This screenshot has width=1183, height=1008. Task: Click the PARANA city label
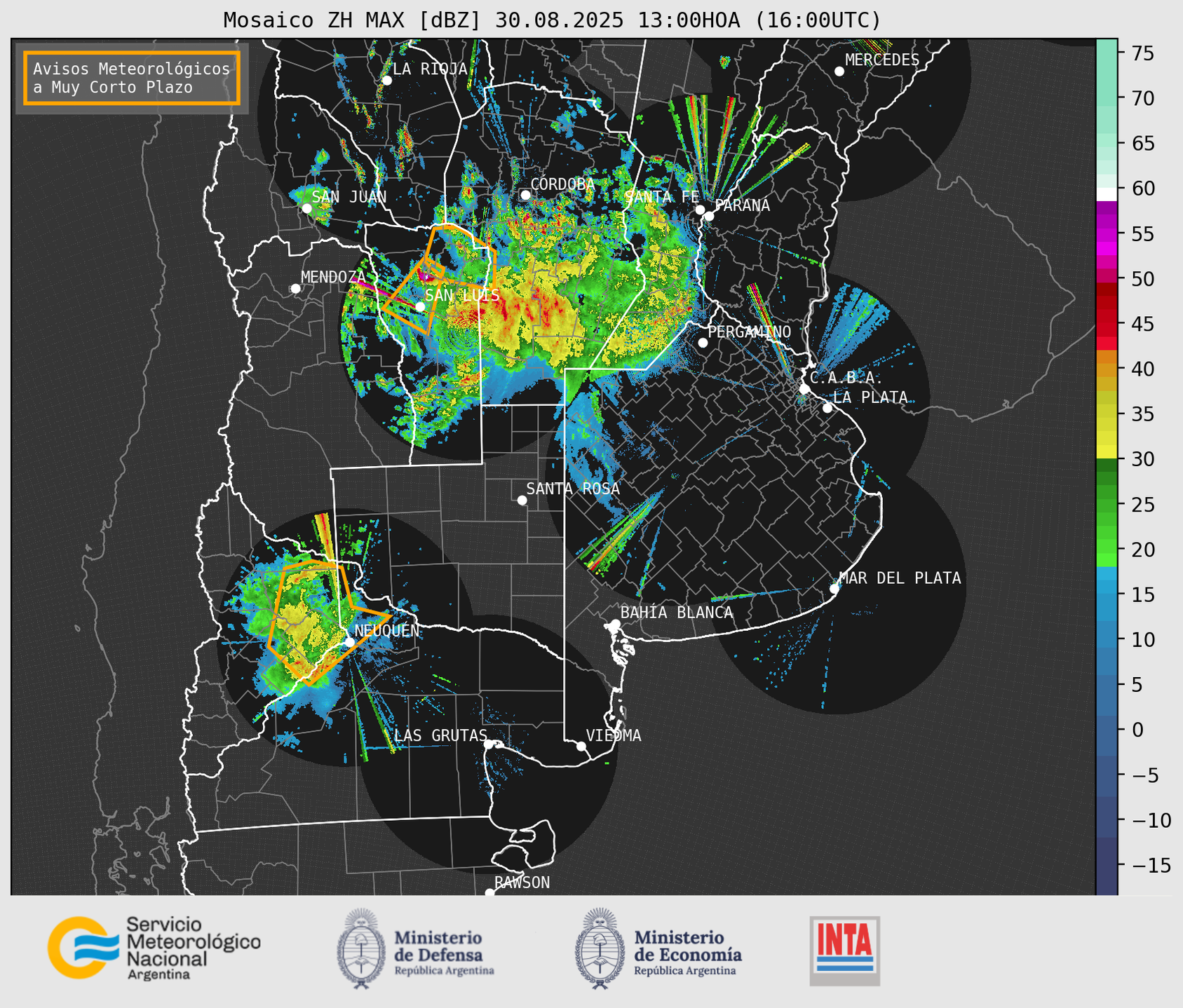742,205
